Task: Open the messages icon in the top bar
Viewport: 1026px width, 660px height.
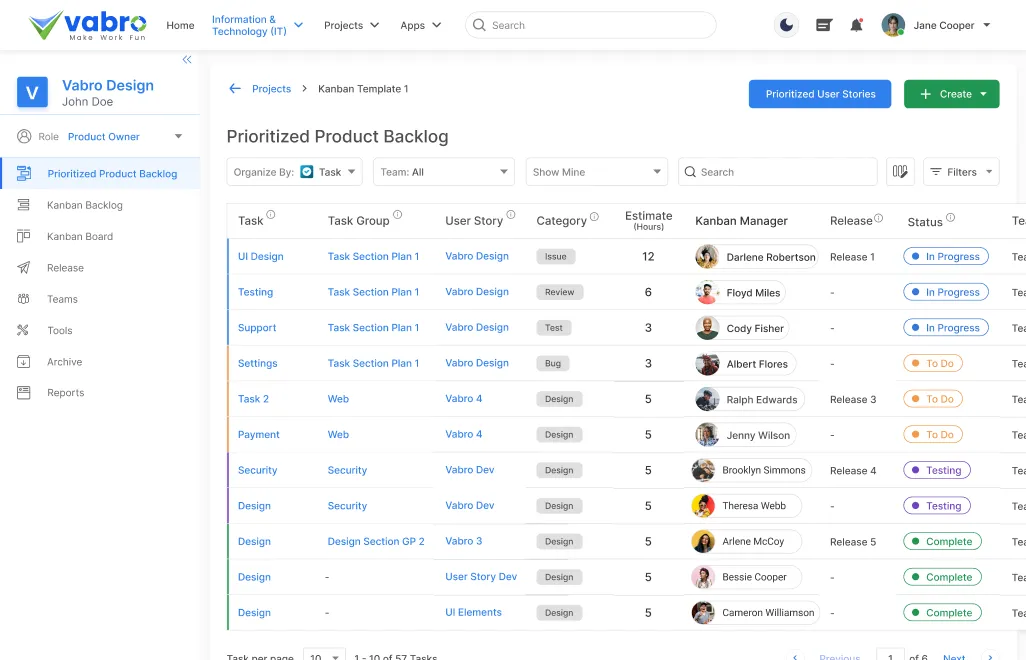Action: tap(822, 24)
